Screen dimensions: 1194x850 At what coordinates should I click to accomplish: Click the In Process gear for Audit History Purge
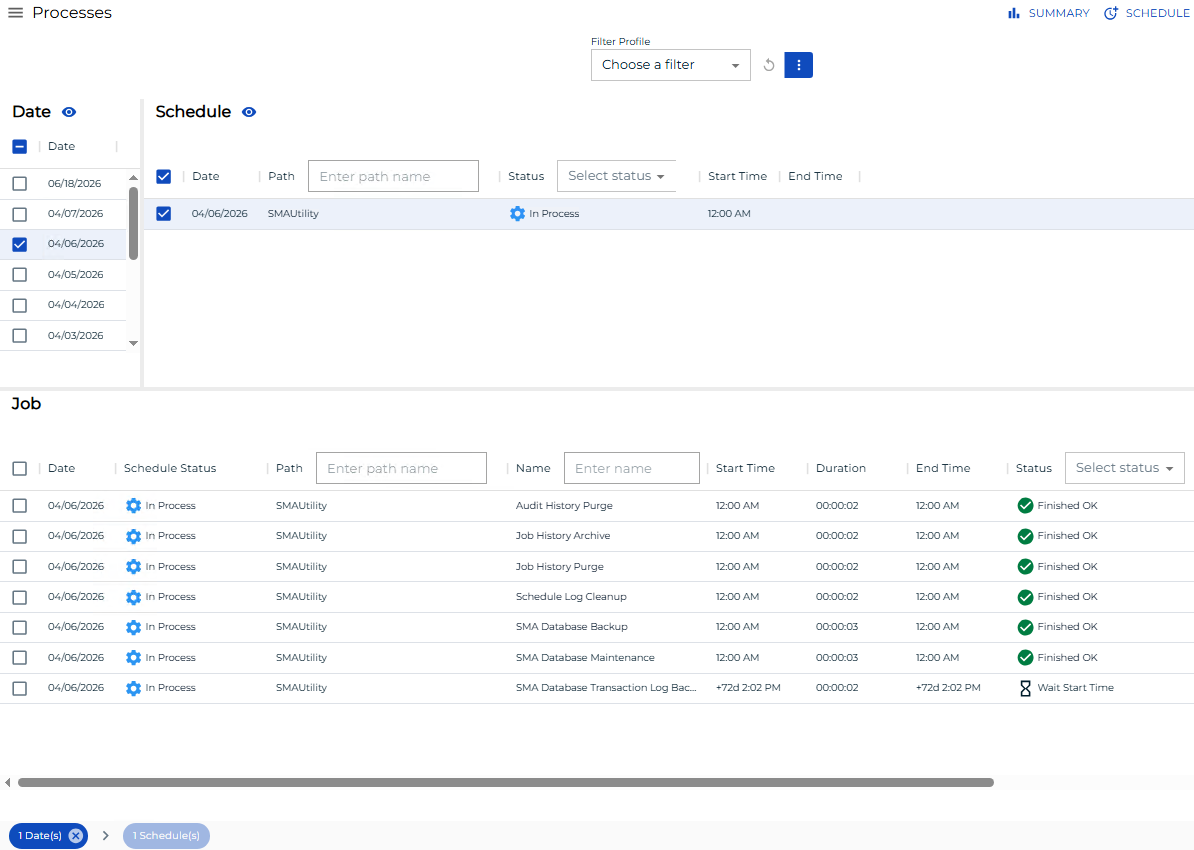(133, 506)
